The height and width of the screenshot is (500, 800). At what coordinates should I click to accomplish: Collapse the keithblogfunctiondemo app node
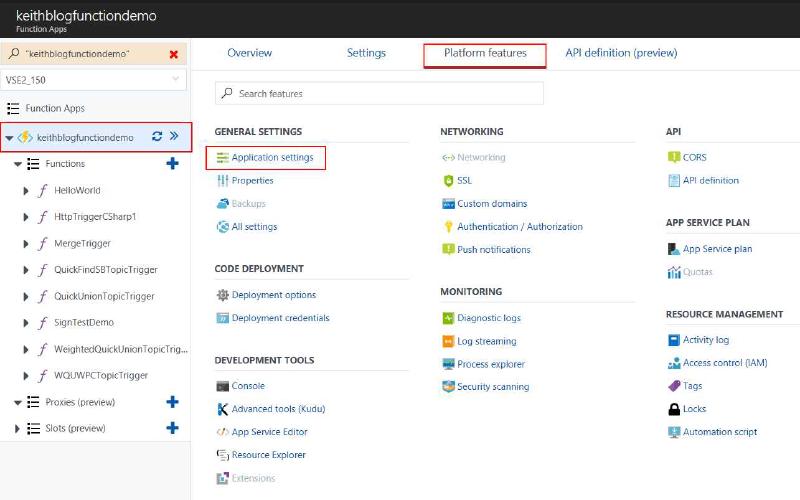(9, 137)
